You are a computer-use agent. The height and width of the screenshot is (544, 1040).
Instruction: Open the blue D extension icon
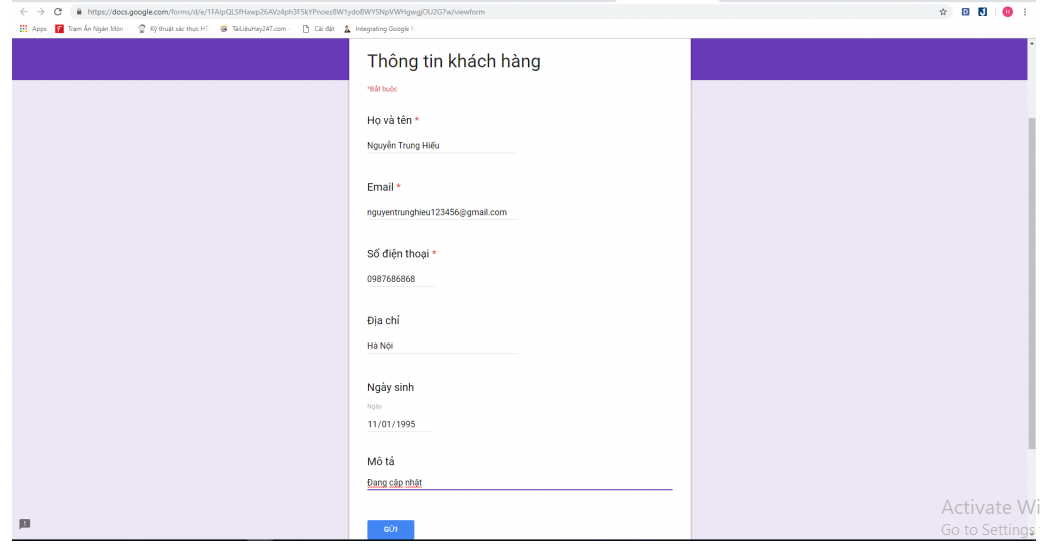coord(966,12)
